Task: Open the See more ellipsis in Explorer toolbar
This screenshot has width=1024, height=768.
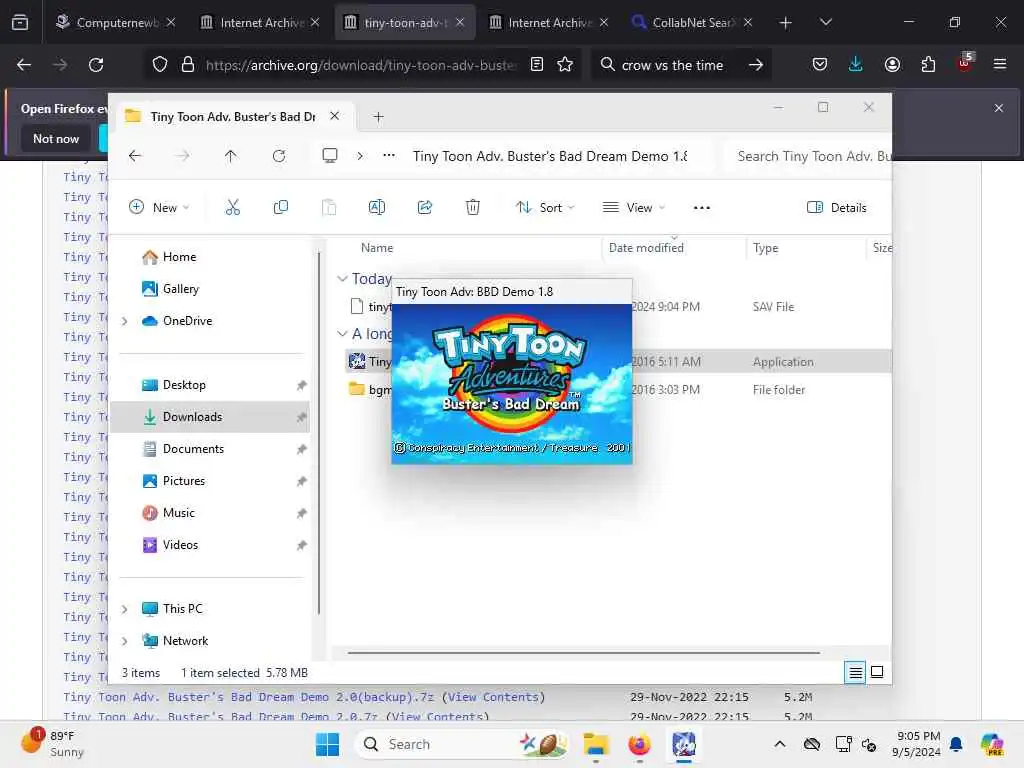Action: coord(702,208)
